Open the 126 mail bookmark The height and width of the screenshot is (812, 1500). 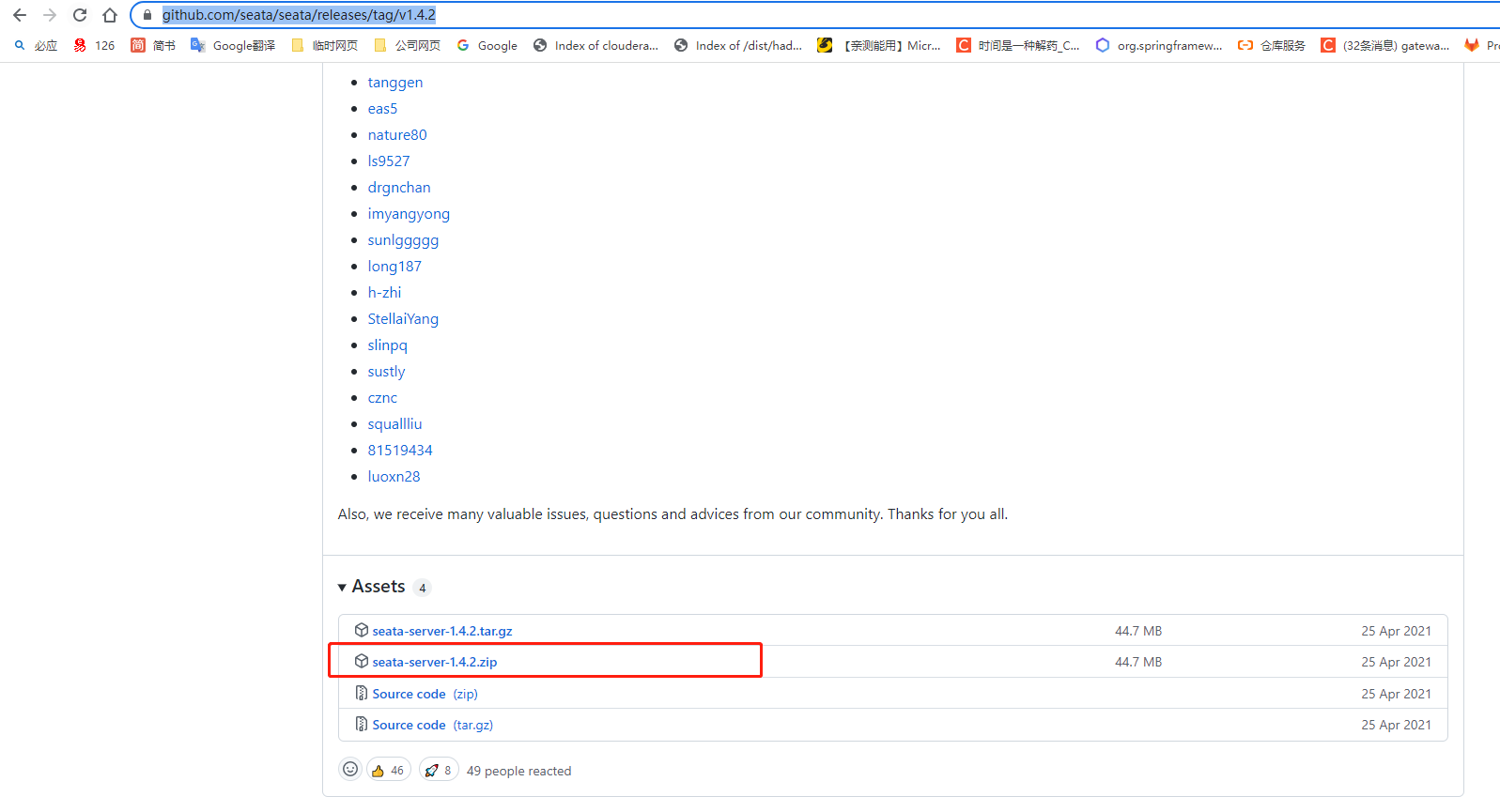[94, 45]
